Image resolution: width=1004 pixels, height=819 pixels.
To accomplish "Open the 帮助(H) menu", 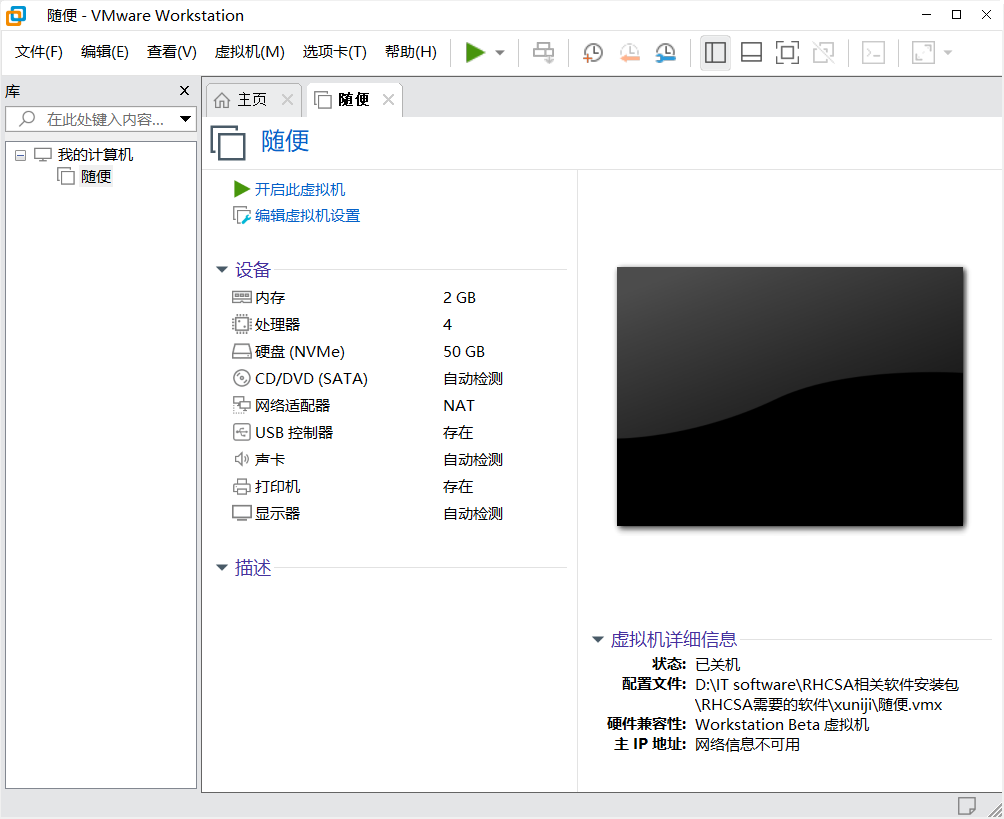I will click(411, 52).
